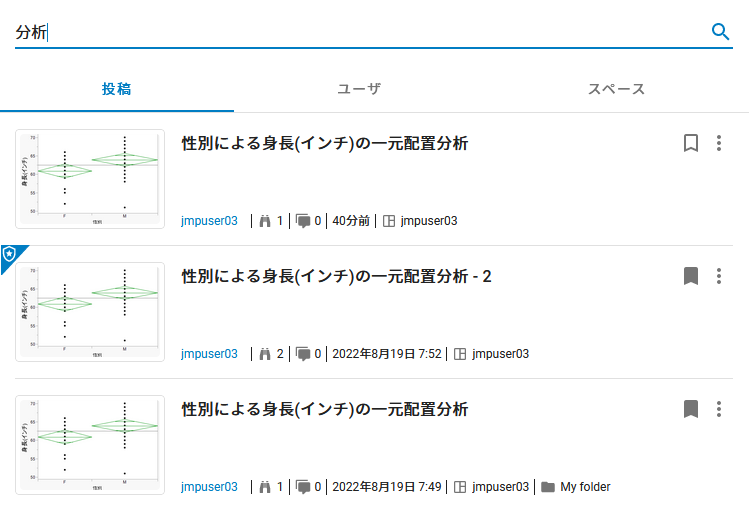749x532 pixels.
Task: Click the views binoculars icon on 7:49 post
Action: tap(265, 487)
